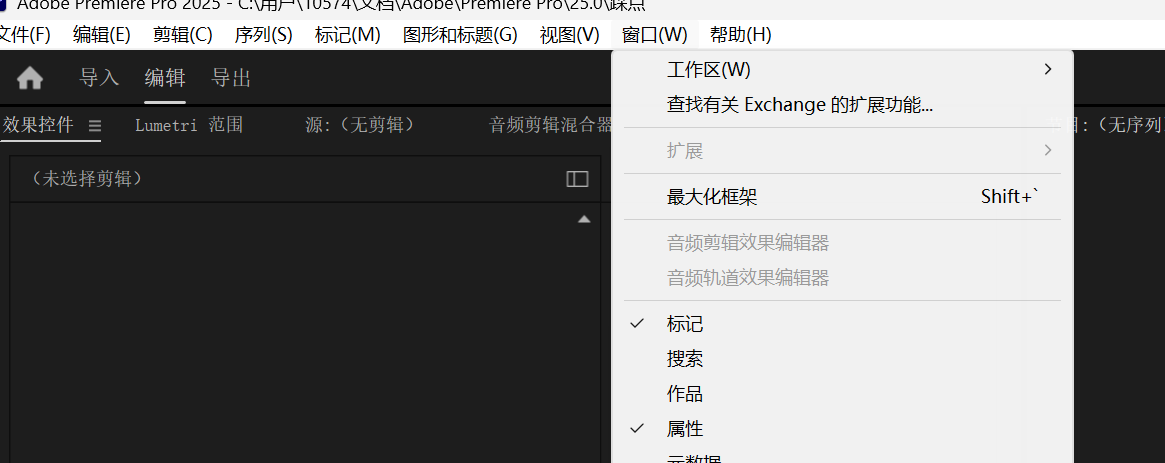Open the 视图(V) menu
The image size is (1165, 463).
pos(569,35)
